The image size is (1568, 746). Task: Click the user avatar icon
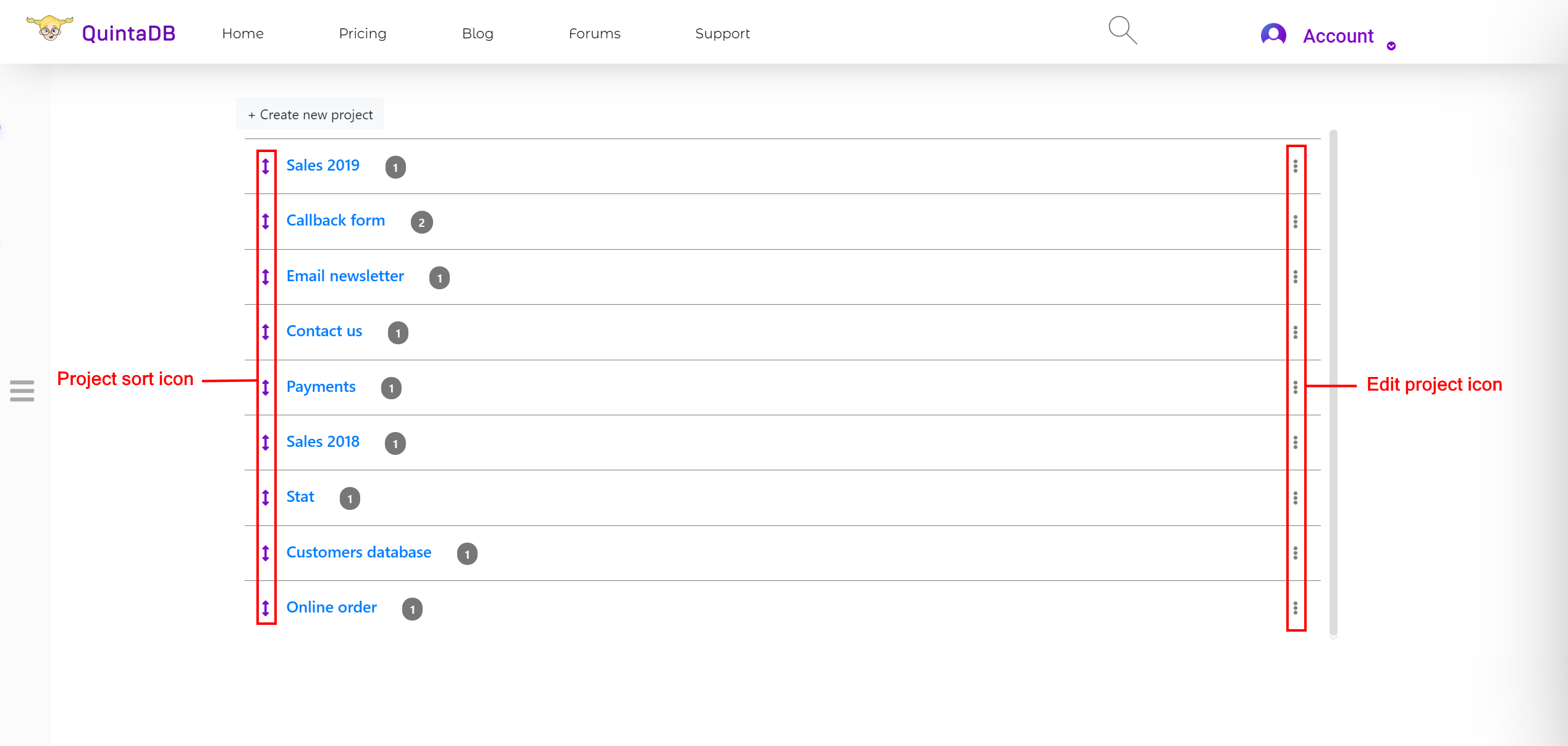[x=1273, y=34]
